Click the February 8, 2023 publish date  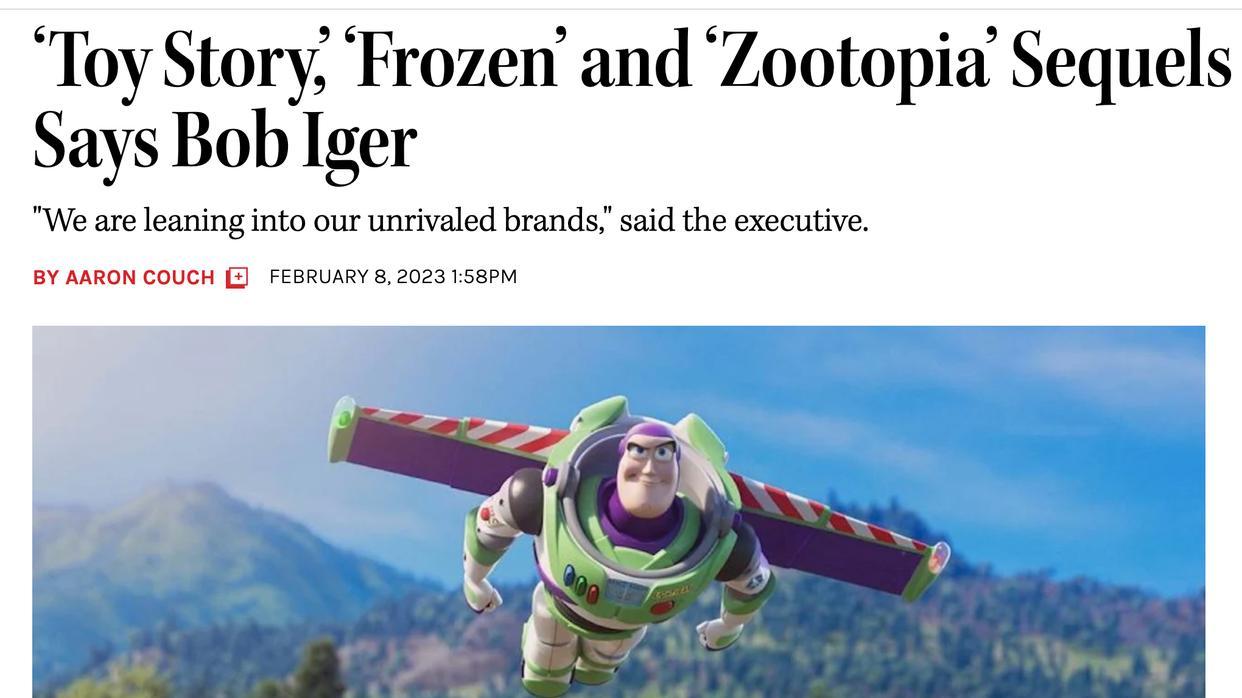point(357,276)
